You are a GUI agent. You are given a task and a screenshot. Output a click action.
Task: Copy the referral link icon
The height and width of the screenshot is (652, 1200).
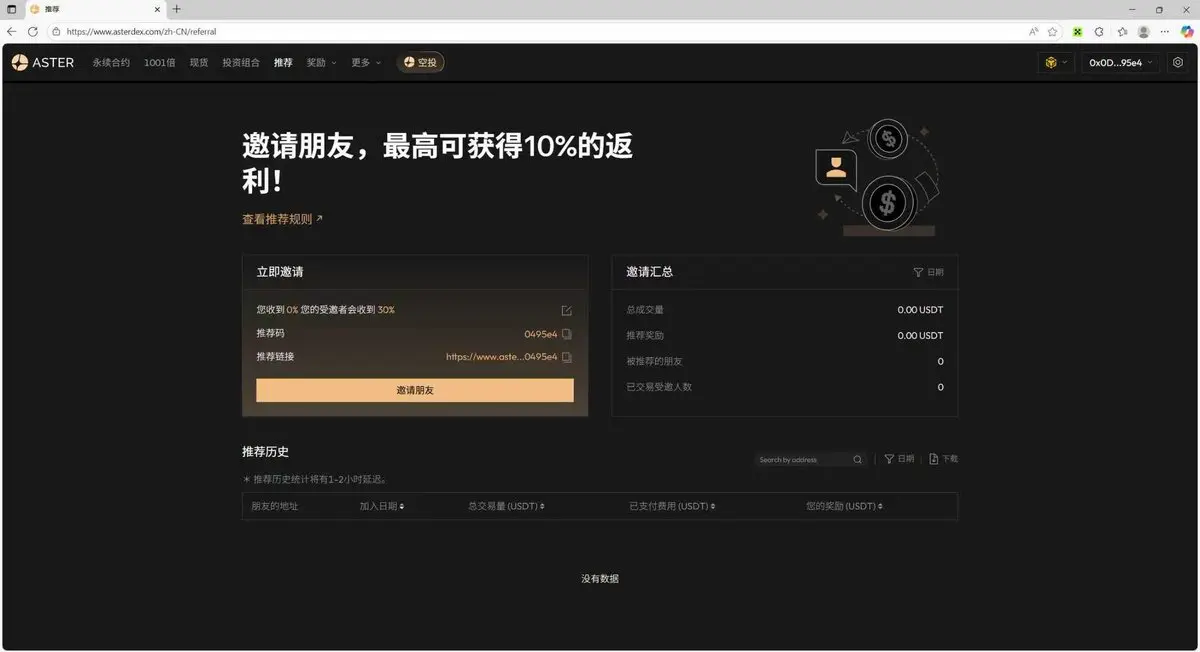coord(567,357)
